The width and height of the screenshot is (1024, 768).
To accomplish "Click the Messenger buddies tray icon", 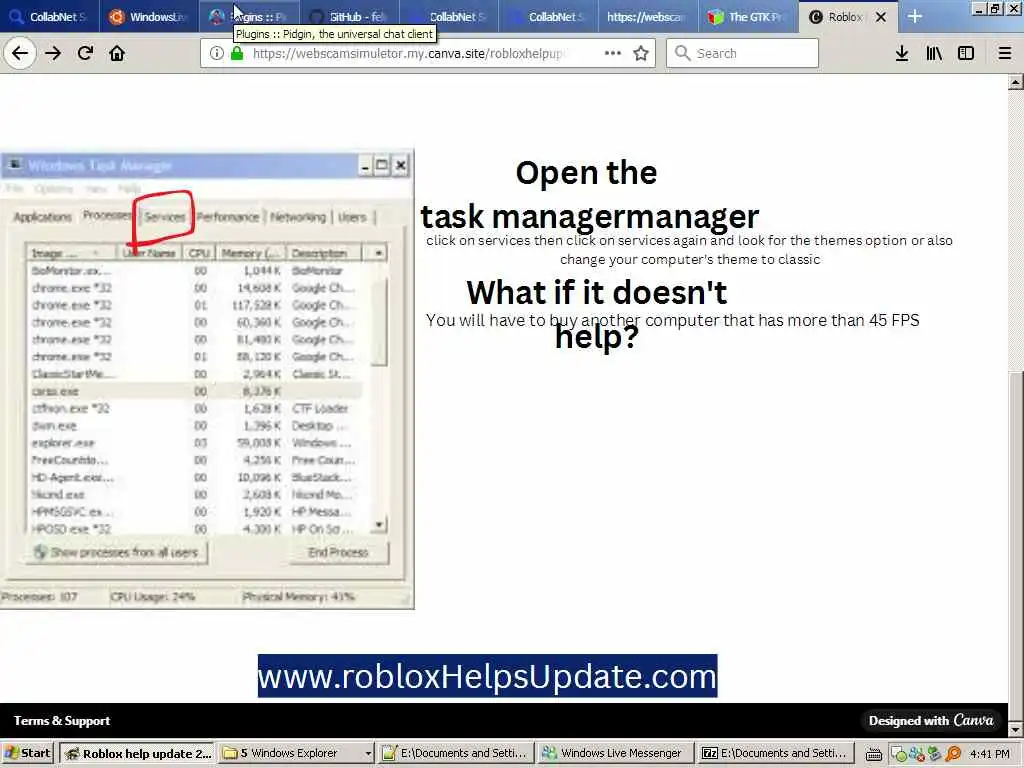I will [x=916, y=754].
